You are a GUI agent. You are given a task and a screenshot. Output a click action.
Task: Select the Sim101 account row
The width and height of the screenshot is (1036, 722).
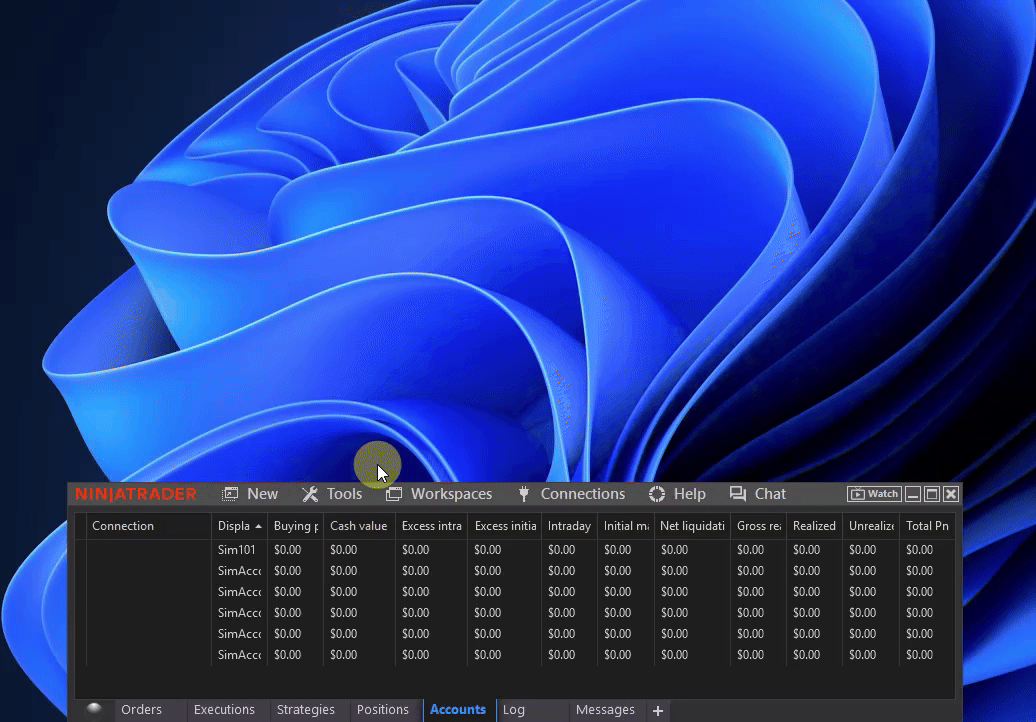pos(237,550)
